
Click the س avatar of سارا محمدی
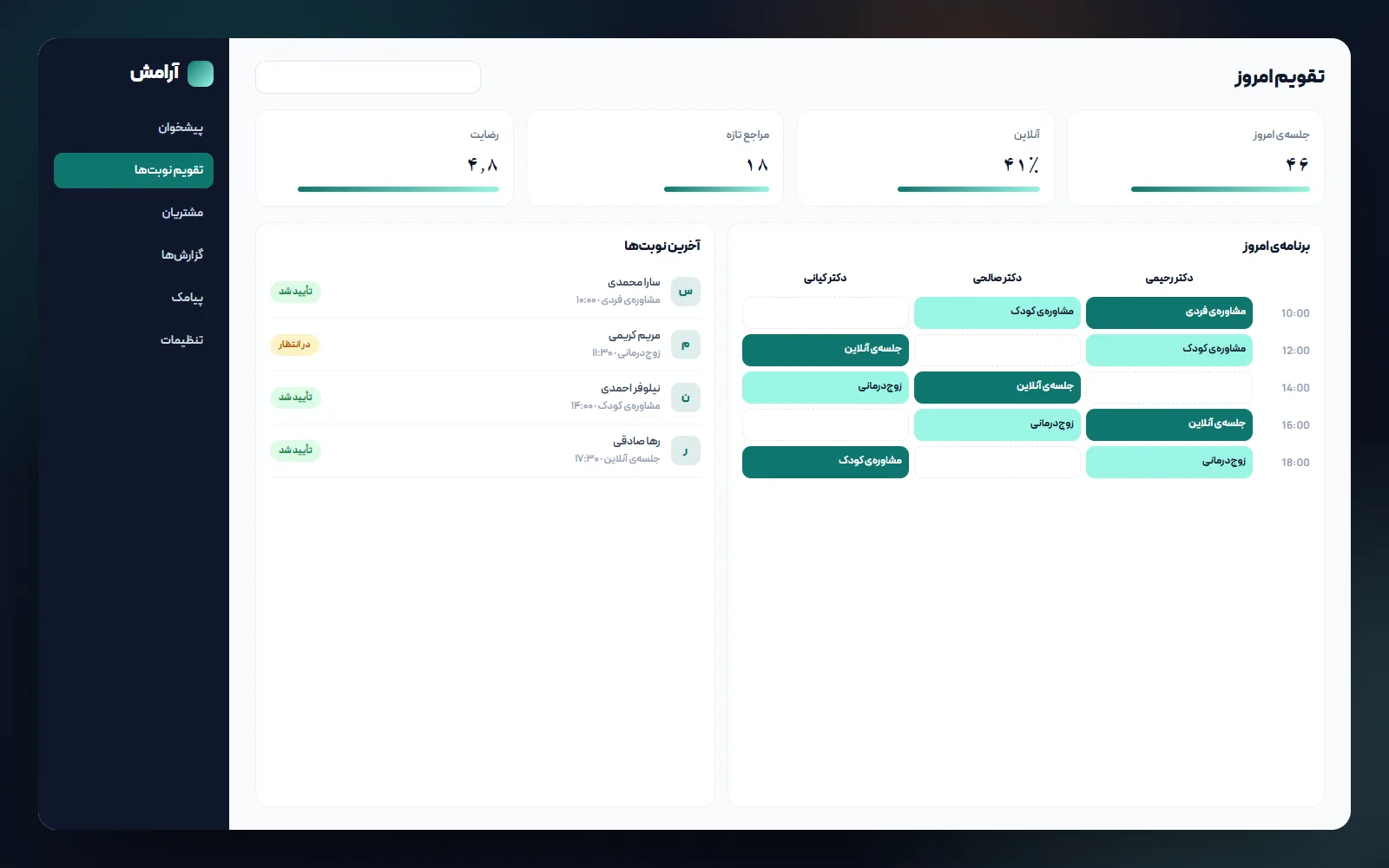tap(686, 292)
